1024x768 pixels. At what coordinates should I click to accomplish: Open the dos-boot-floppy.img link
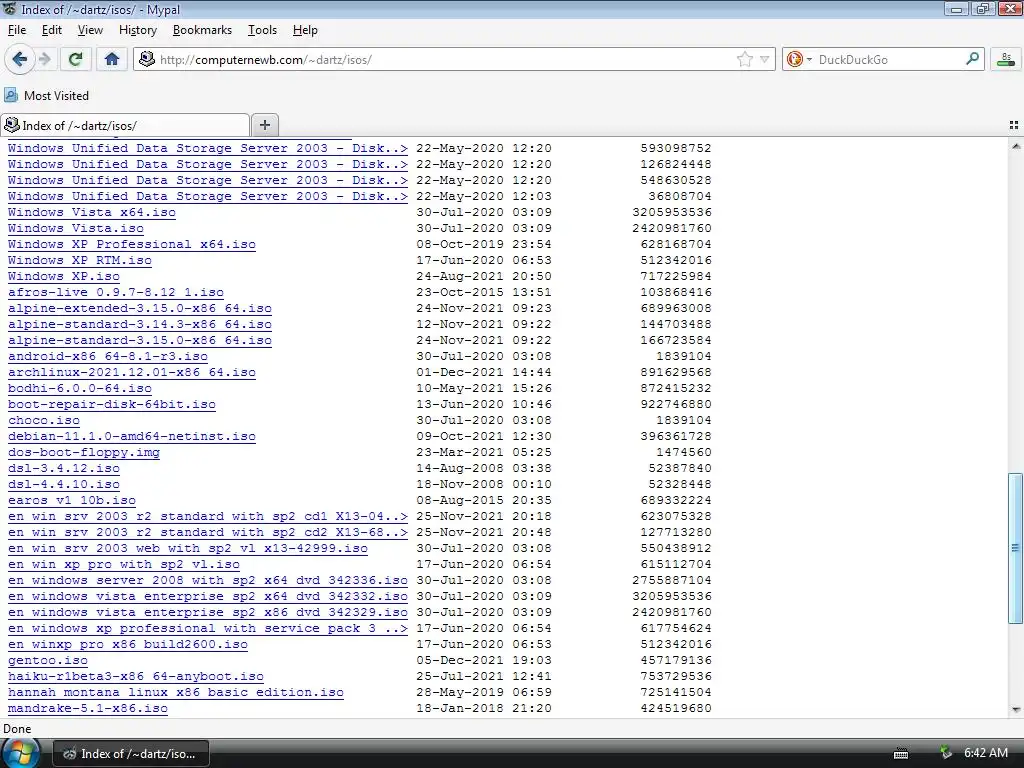coord(84,453)
